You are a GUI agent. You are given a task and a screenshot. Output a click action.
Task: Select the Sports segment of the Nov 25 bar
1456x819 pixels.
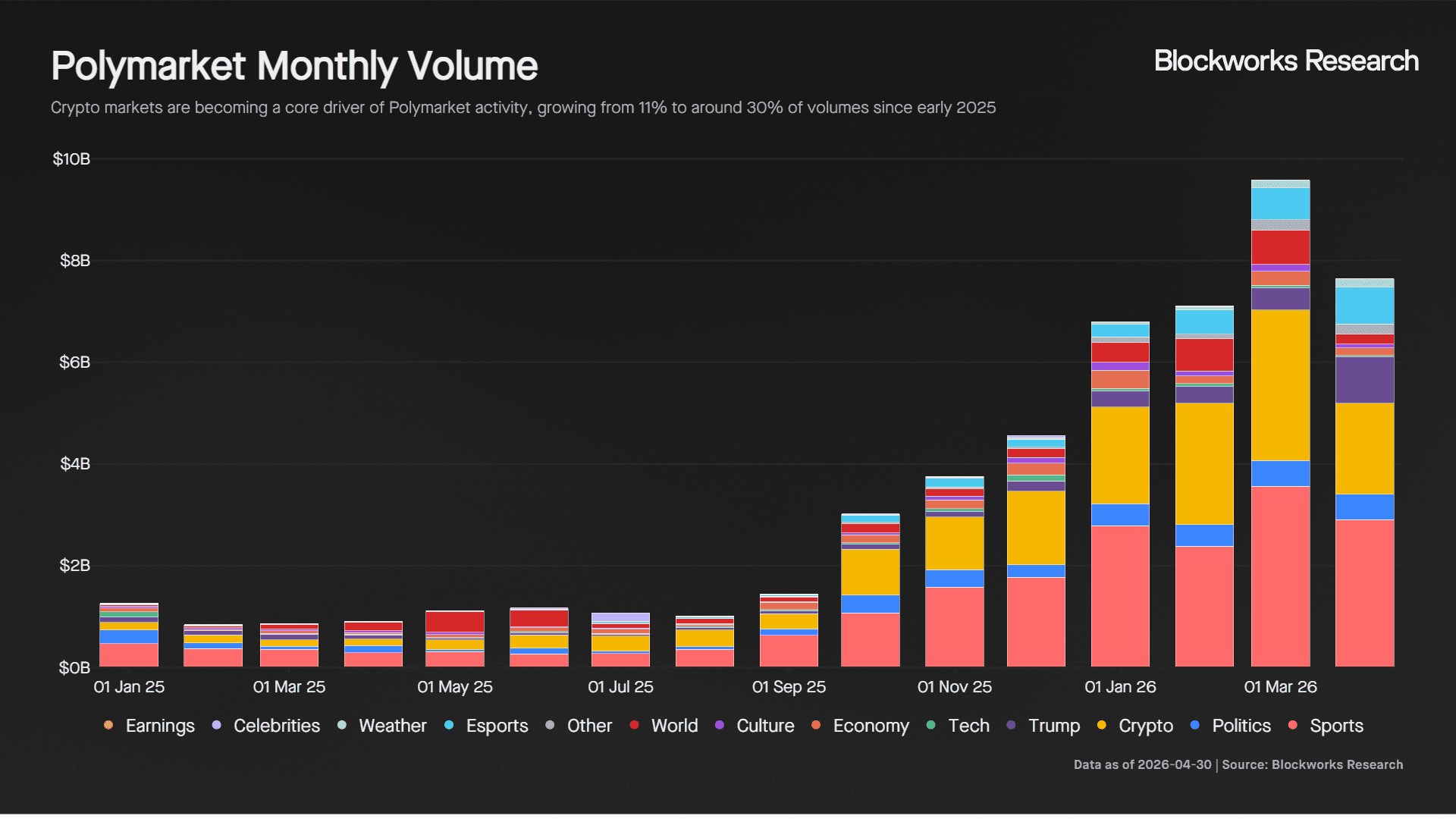click(955, 627)
